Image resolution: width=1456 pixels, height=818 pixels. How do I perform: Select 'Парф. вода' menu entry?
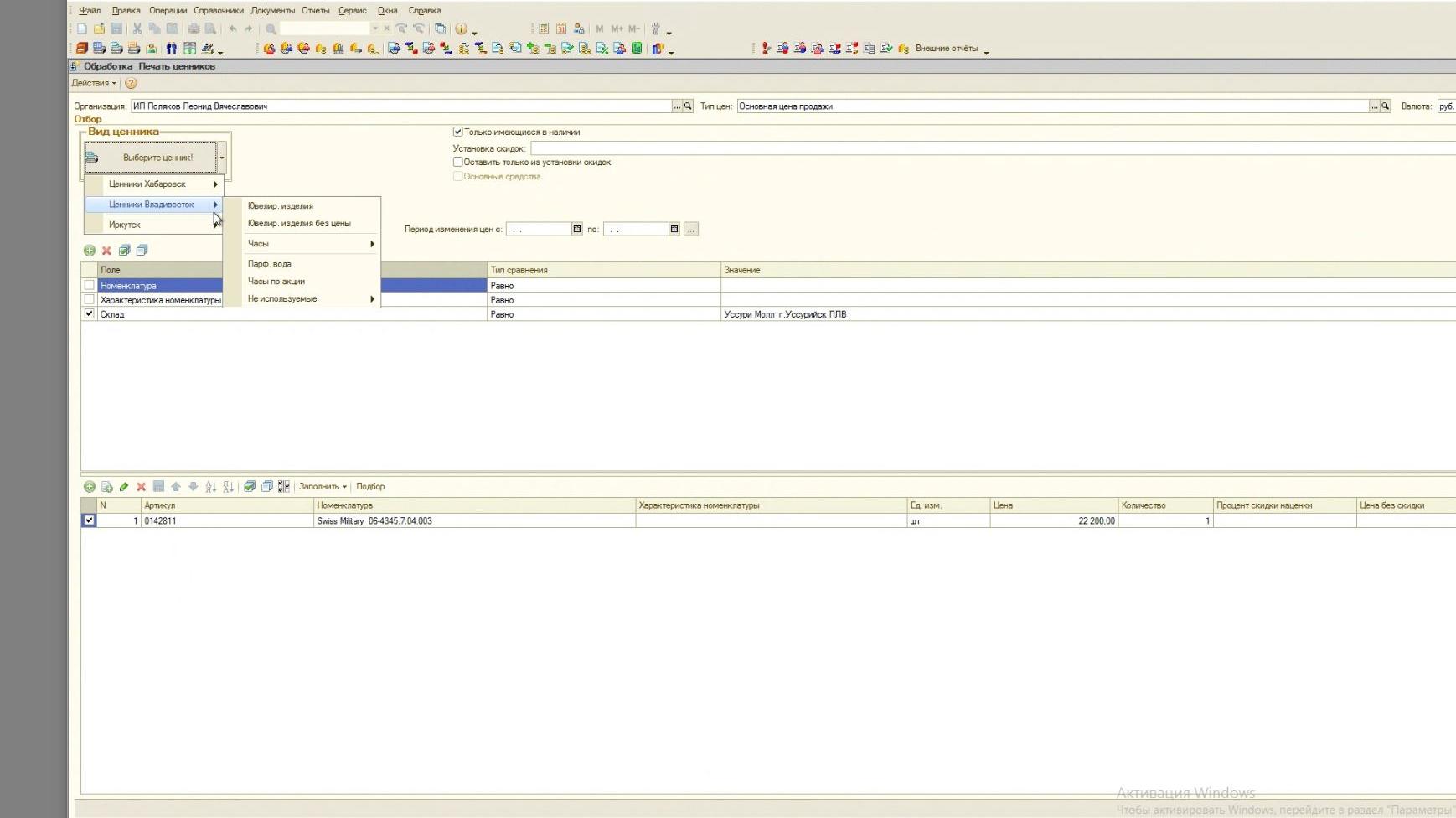(310, 264)
